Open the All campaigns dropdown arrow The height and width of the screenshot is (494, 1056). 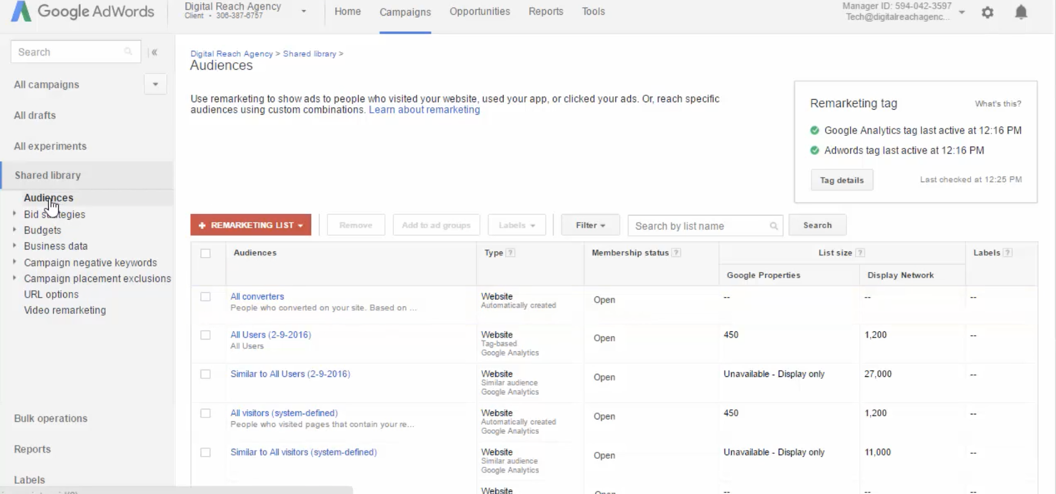pyautogui.click(x=156, y=85)
